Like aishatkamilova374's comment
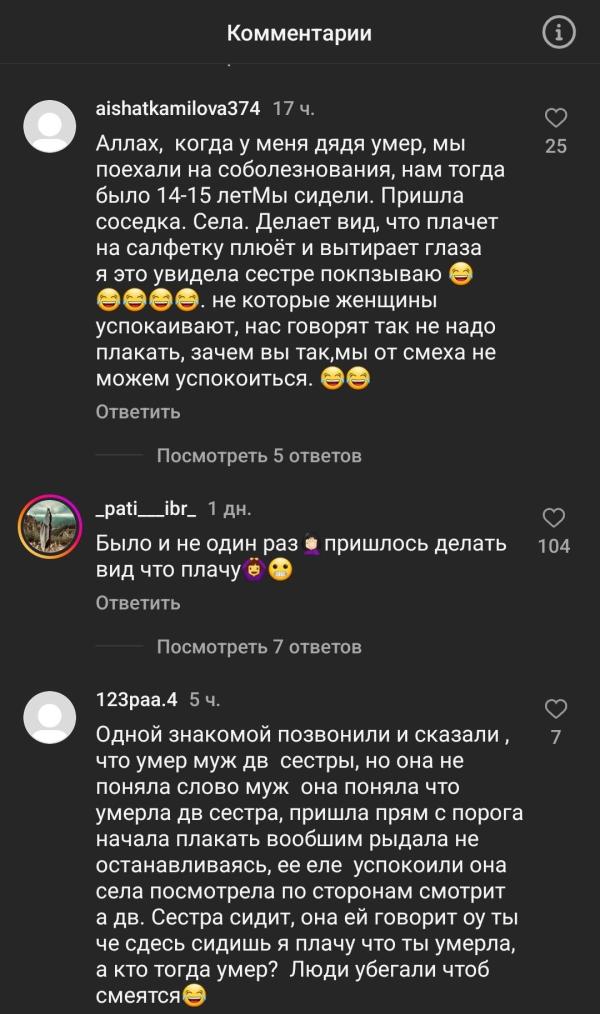Screen dimensions: 600x1014 pyautogui.click(x=555, y=119)
